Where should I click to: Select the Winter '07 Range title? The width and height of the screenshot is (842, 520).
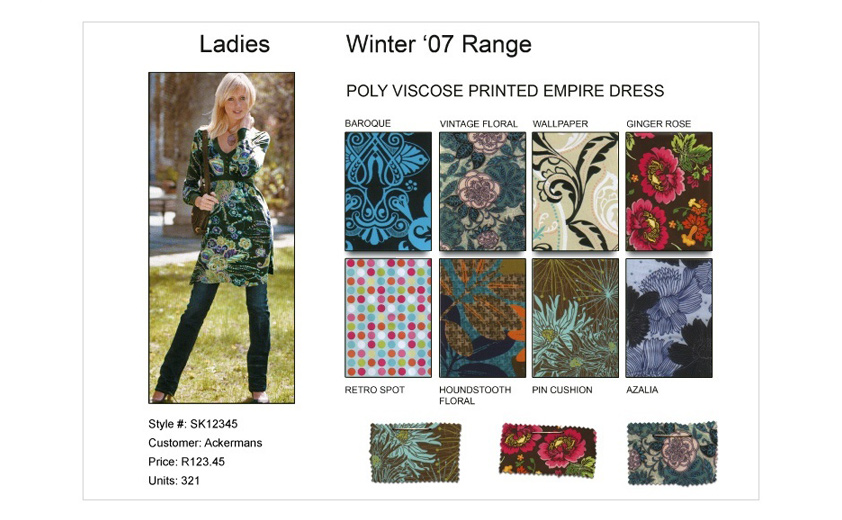439,44
